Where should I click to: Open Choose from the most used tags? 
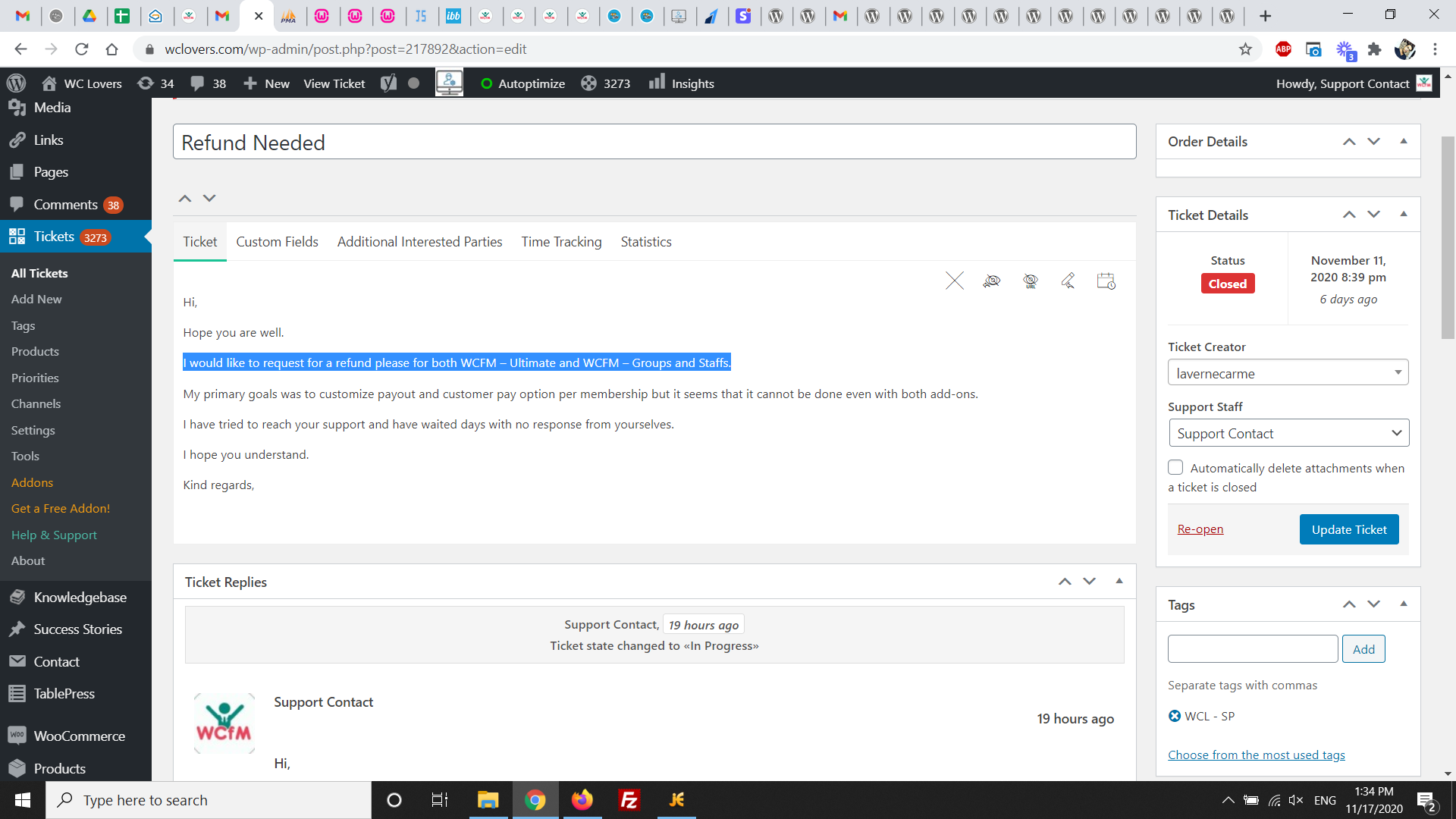pos(1256,755)
